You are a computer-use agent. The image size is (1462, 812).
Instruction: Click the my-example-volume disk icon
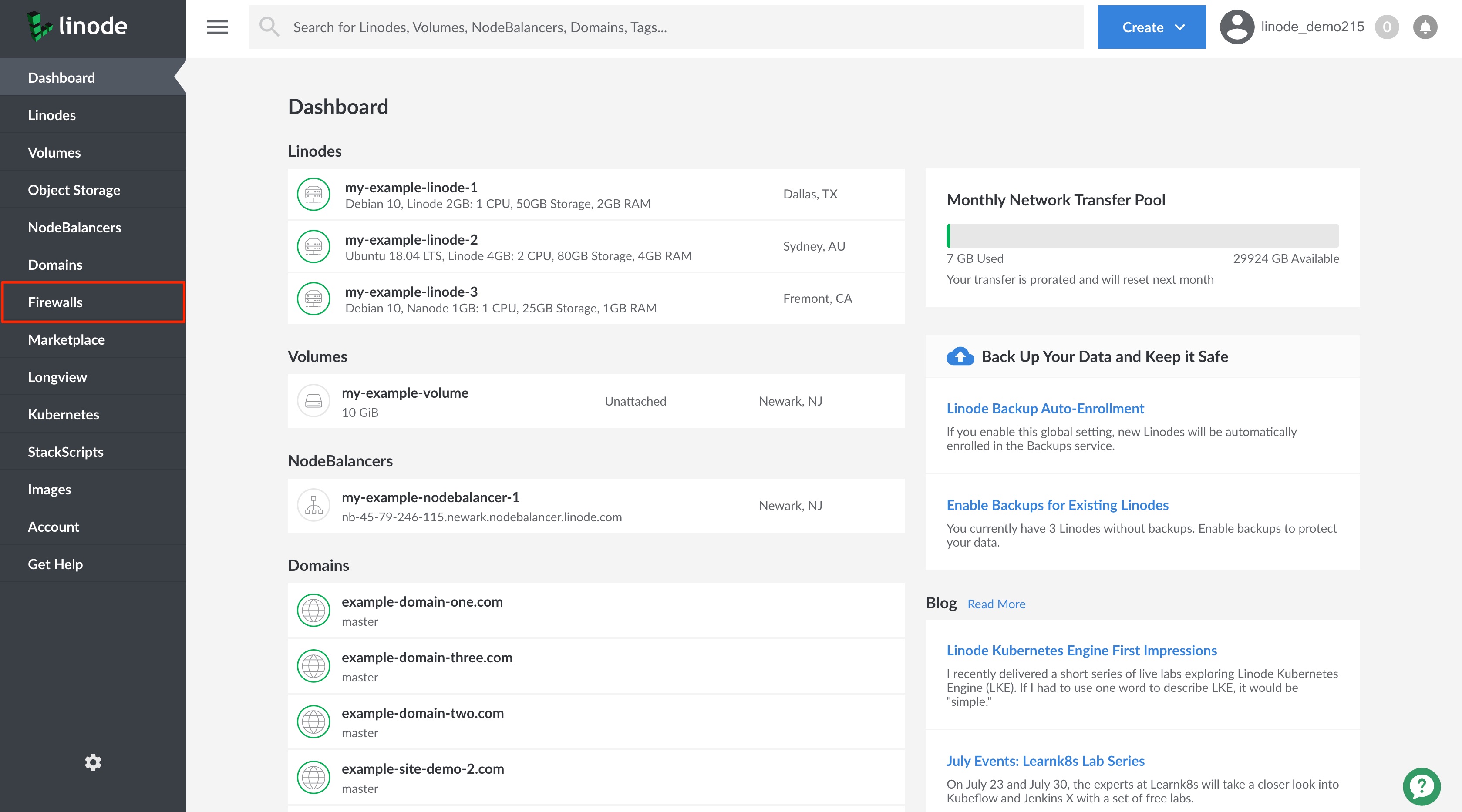(x=313, y=401)
